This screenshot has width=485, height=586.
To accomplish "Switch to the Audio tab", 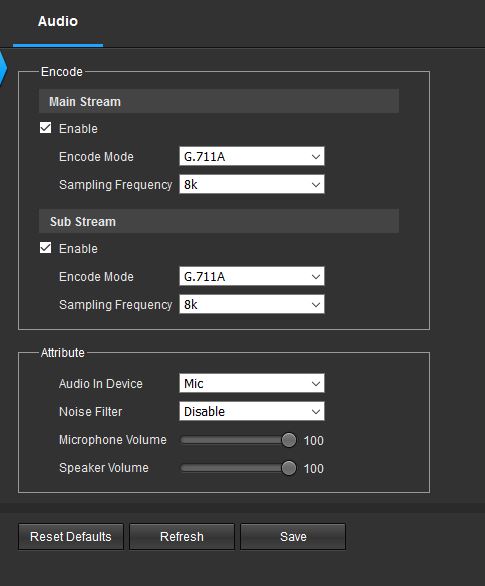I will [58, 21].
